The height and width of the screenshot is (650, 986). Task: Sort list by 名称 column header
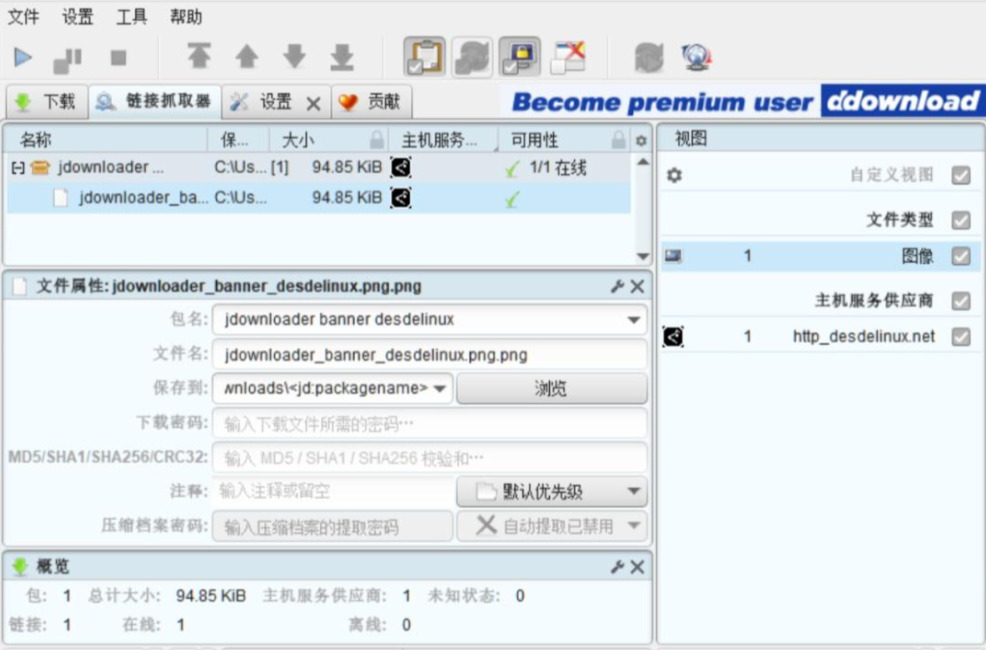tap(106, 140)
